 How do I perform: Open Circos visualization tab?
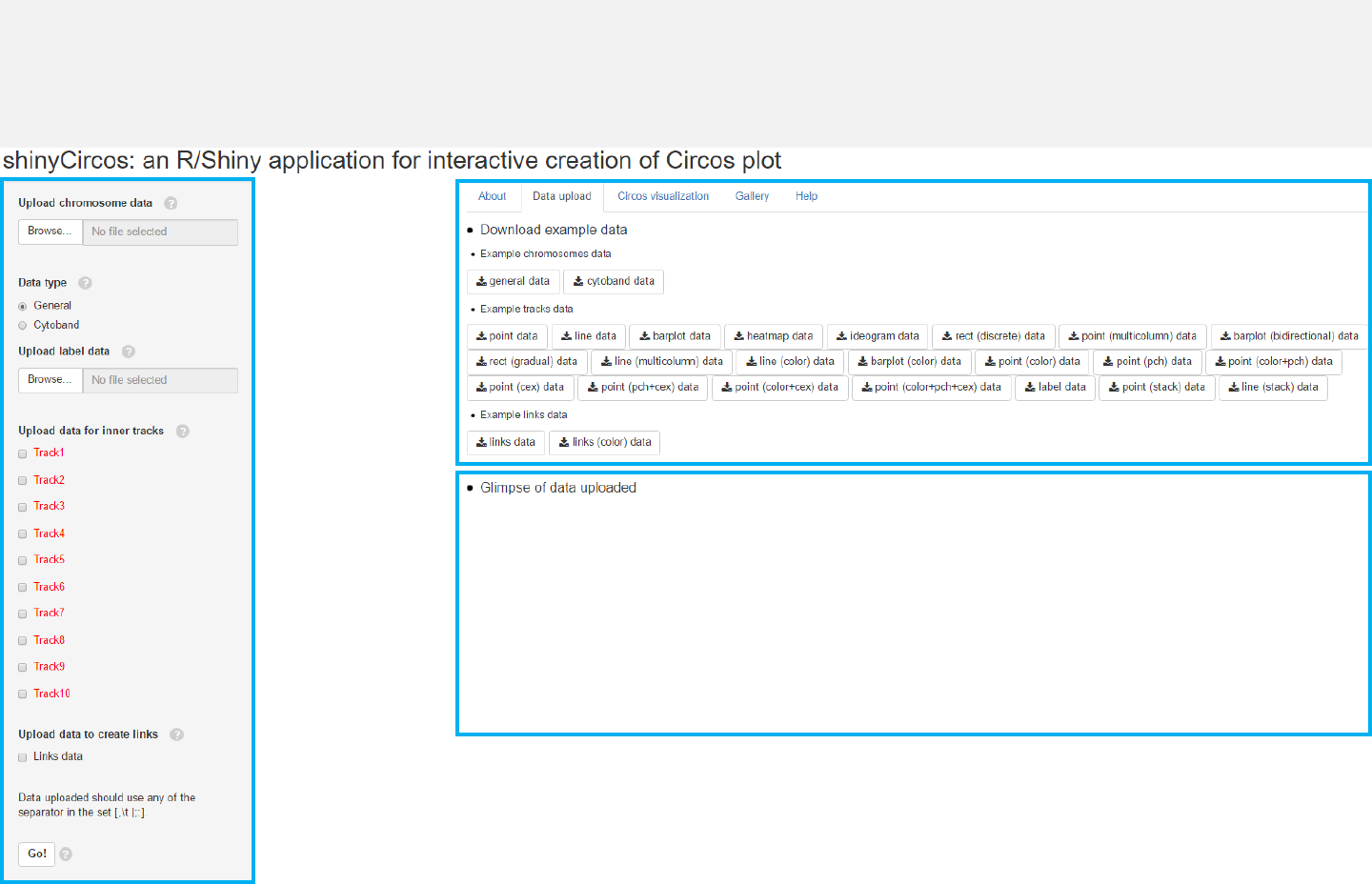(663, 196)
